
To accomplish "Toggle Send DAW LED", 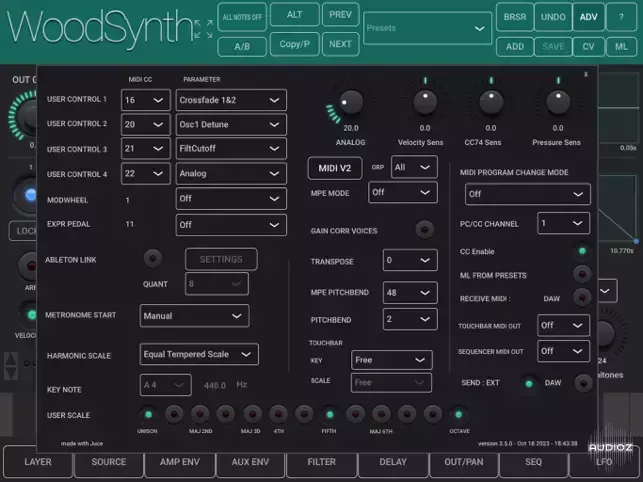I will pos(583,383).
